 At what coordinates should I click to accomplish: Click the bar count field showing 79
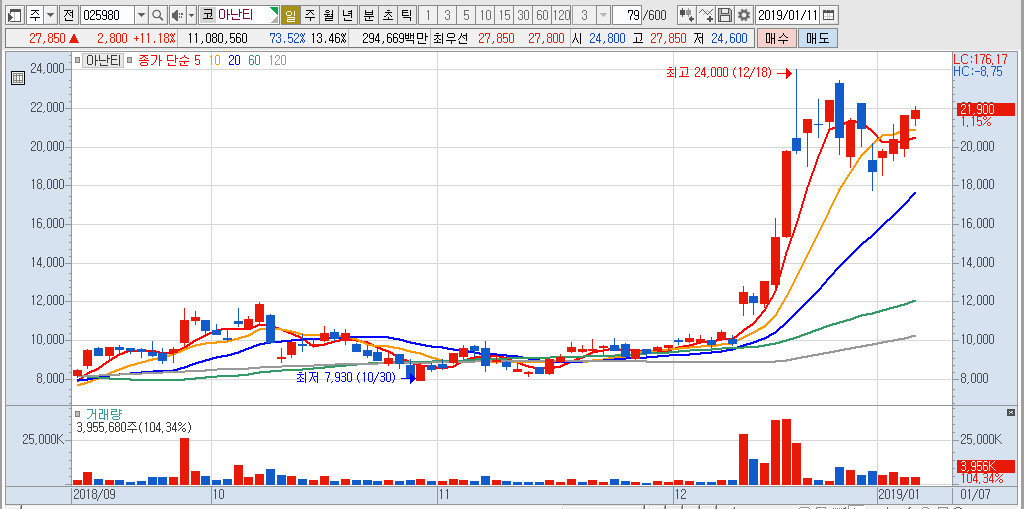626,14
